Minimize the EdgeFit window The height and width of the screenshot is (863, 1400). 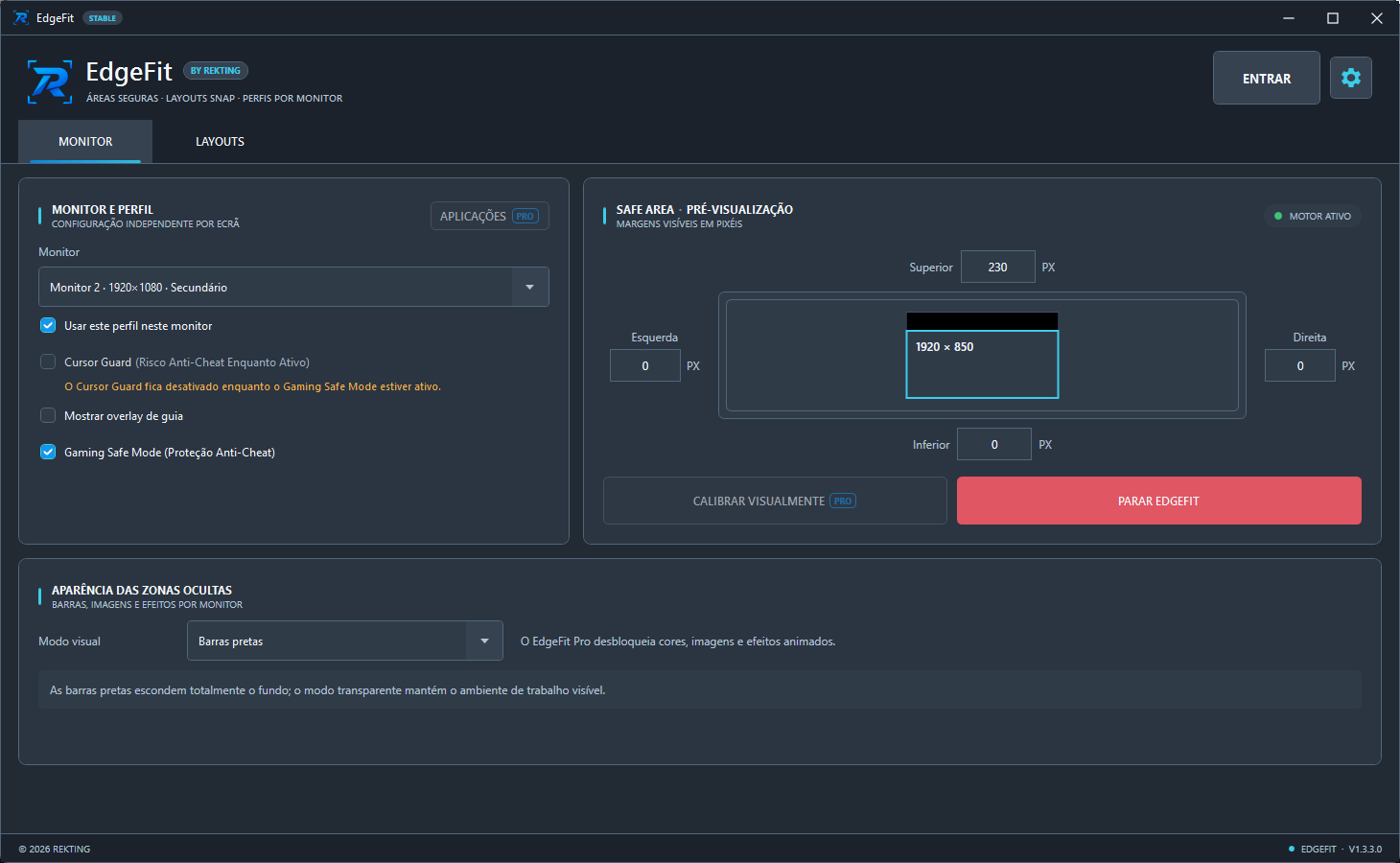tap(1289, 18)
